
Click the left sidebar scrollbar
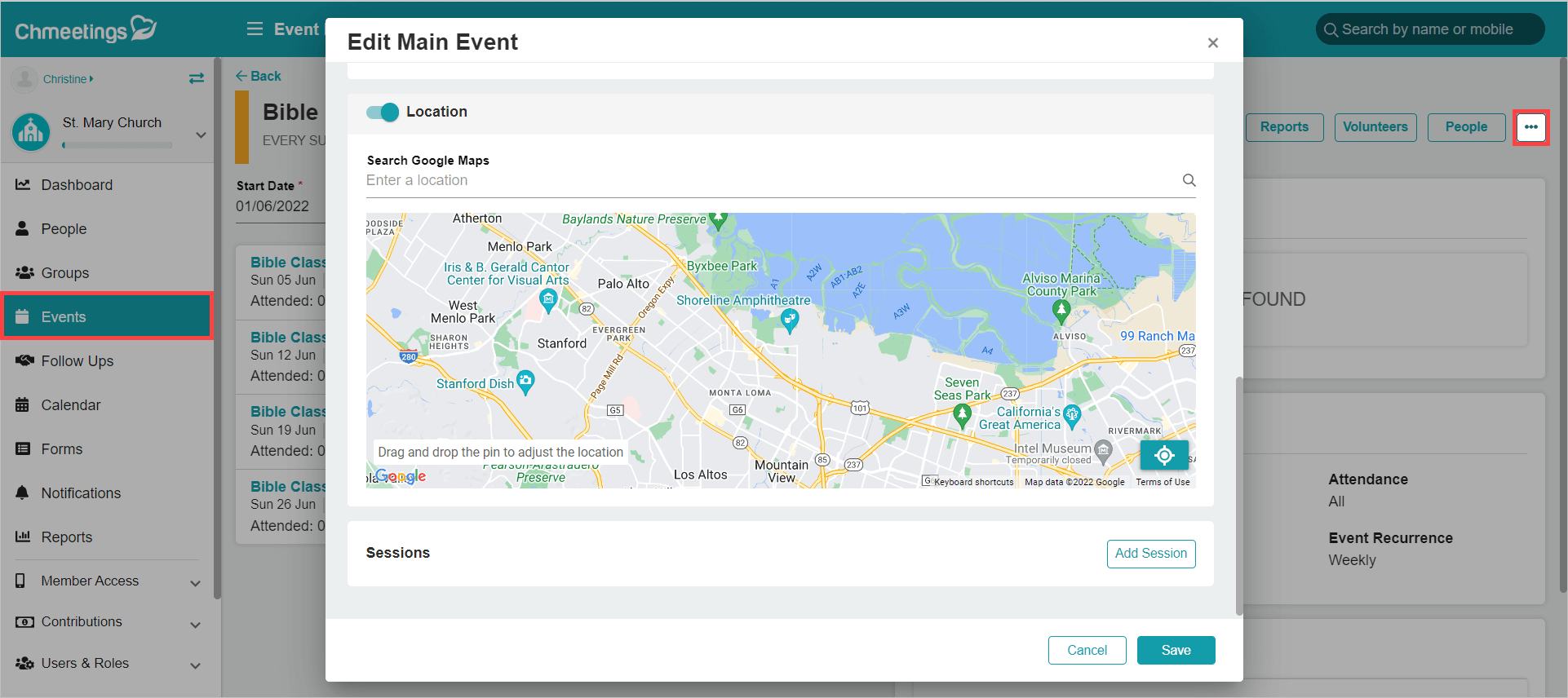coord(217,328)
